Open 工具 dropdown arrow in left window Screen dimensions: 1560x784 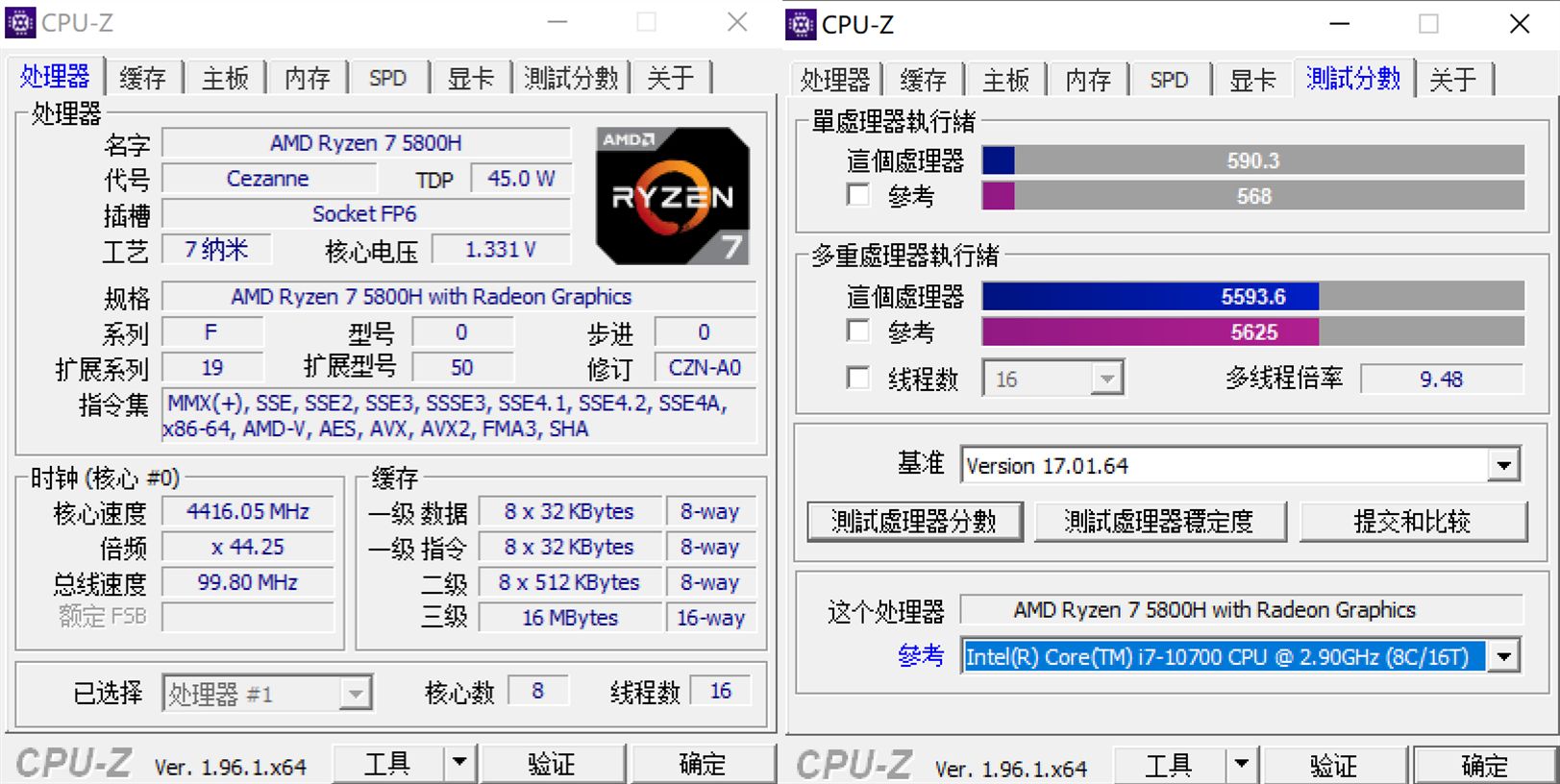pos(459,763)
